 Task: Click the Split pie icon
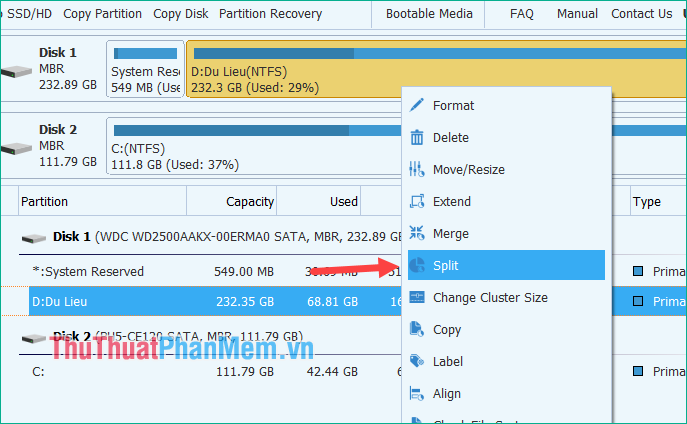[x=417, y=265]
